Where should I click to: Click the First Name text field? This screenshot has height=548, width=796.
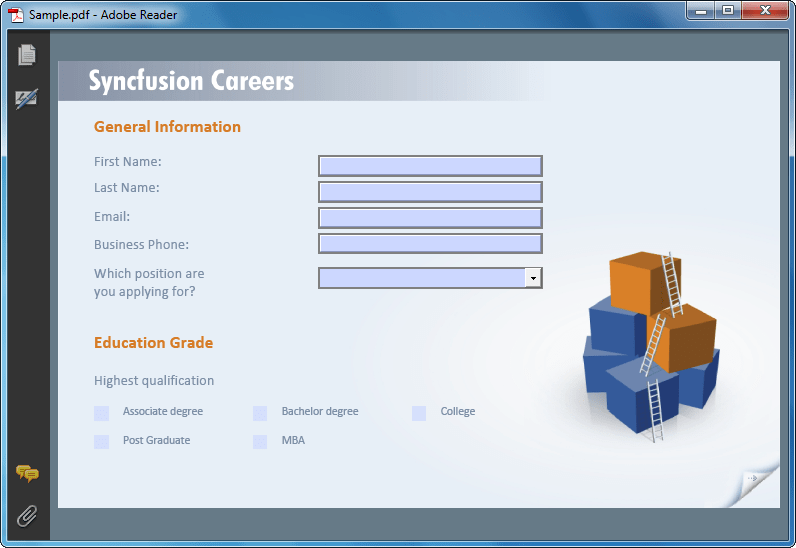tap(430, 166)
